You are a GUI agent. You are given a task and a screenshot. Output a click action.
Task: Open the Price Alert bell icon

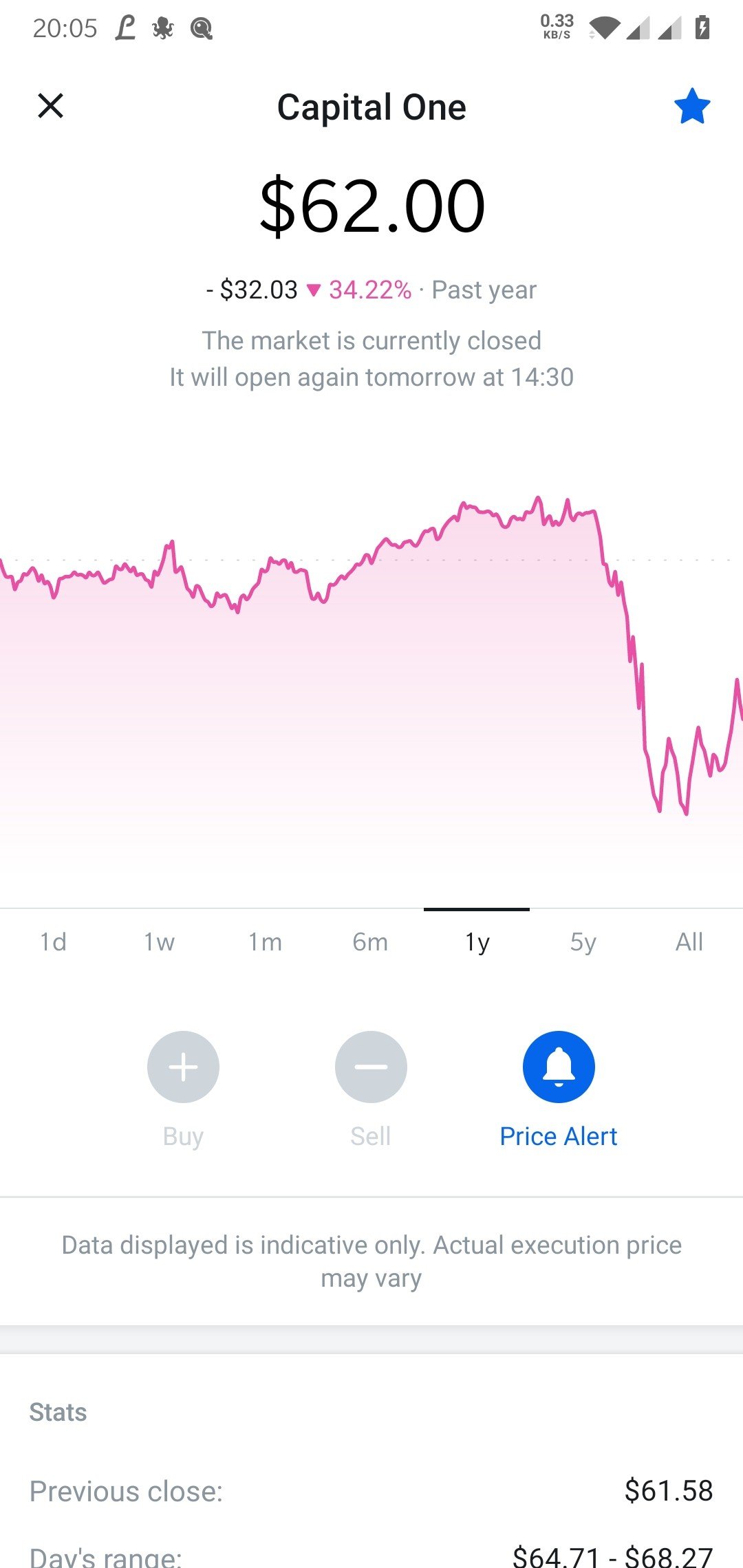point(559,1067)
